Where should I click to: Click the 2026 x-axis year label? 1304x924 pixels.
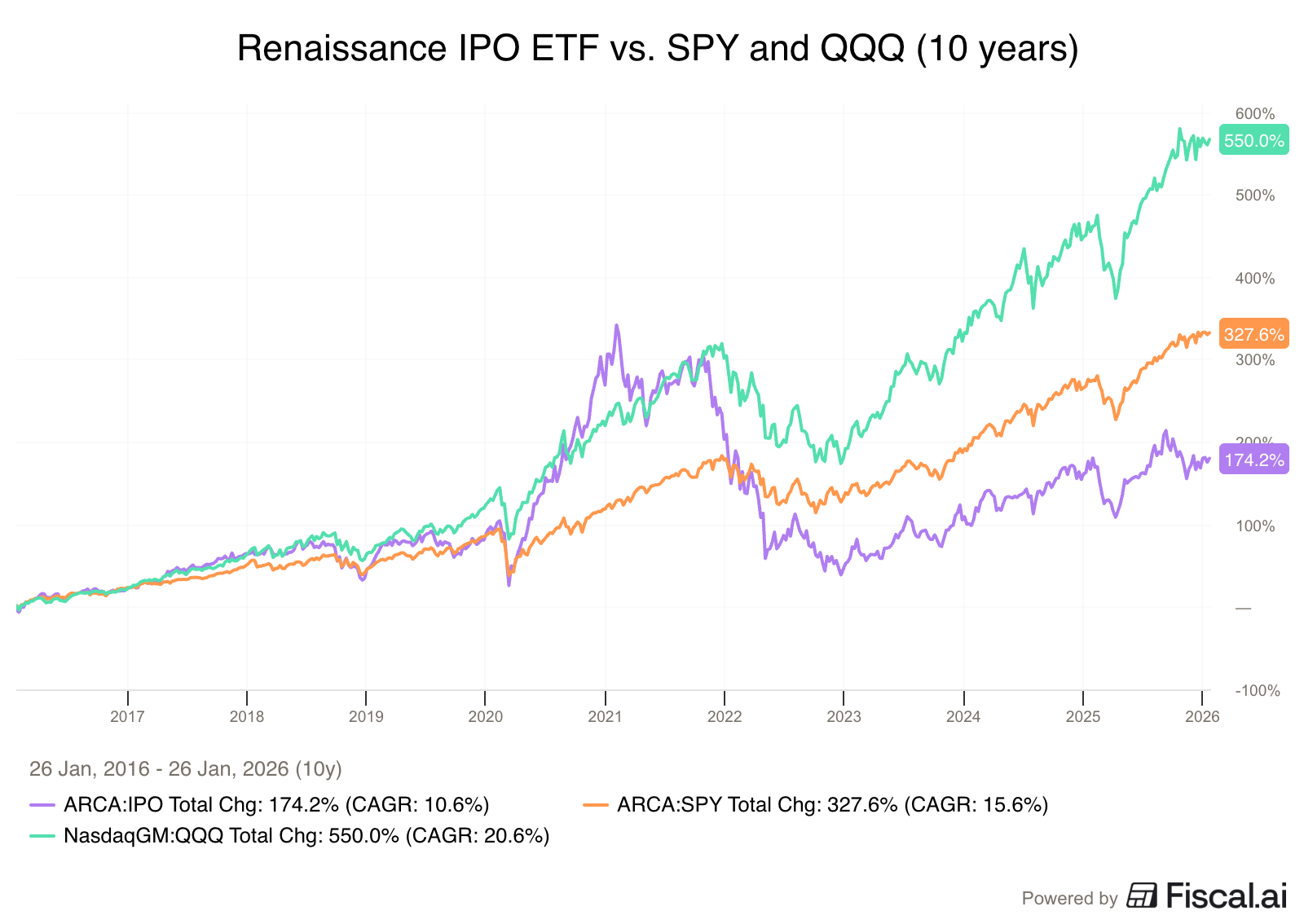[x=1201, y=717]
